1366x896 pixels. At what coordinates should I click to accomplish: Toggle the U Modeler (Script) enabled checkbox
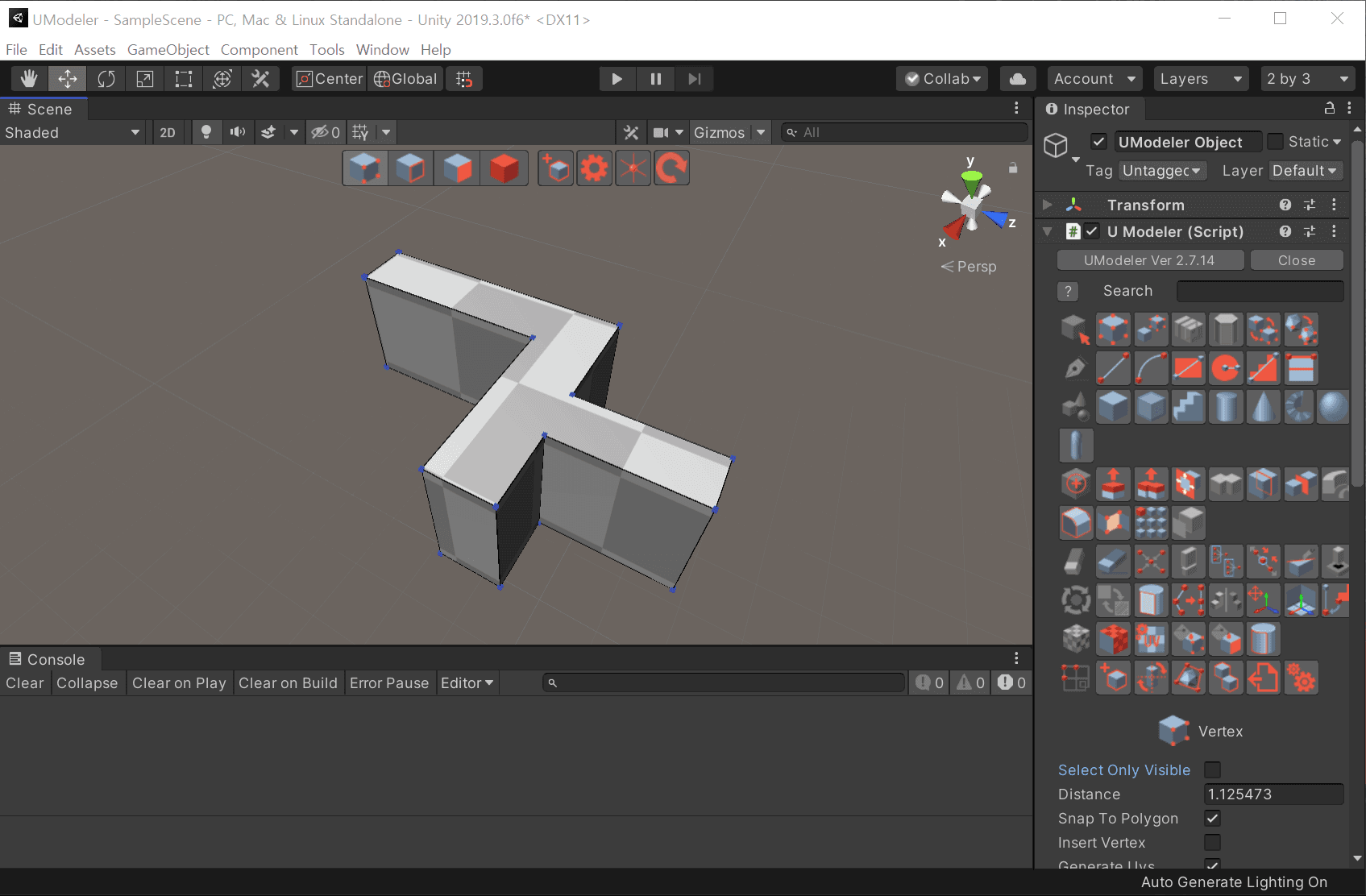pyautogui.click(x=1092, y=231)
